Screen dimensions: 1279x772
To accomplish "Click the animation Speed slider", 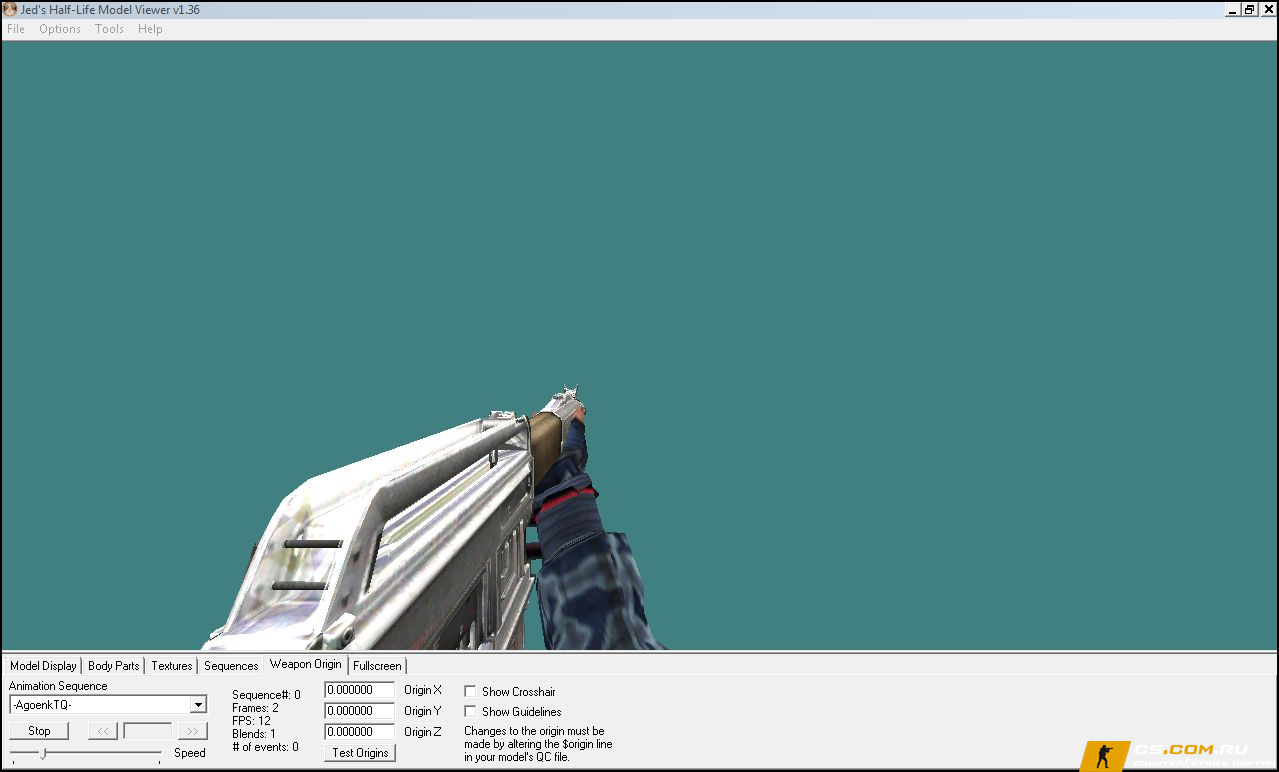I will (x=86, y=753).
